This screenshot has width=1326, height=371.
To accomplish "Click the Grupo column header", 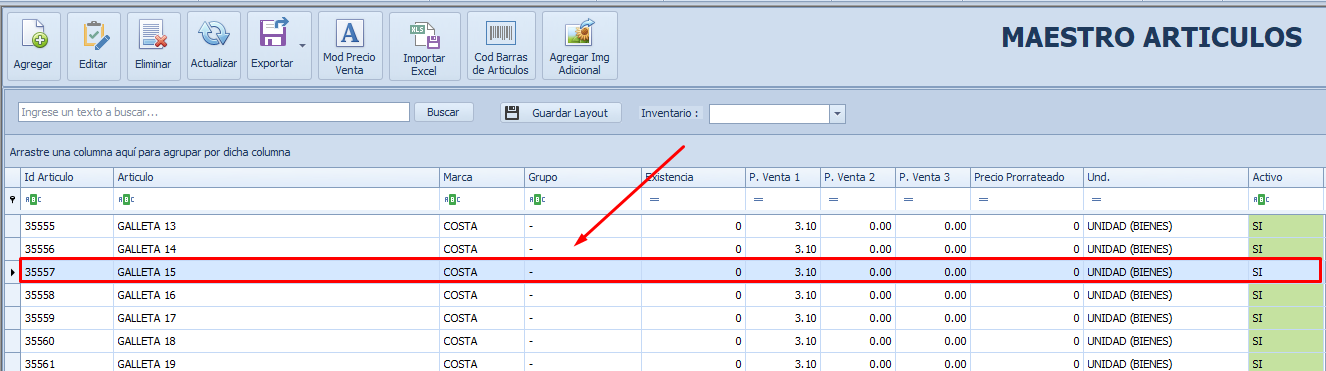I will (583, 177).
